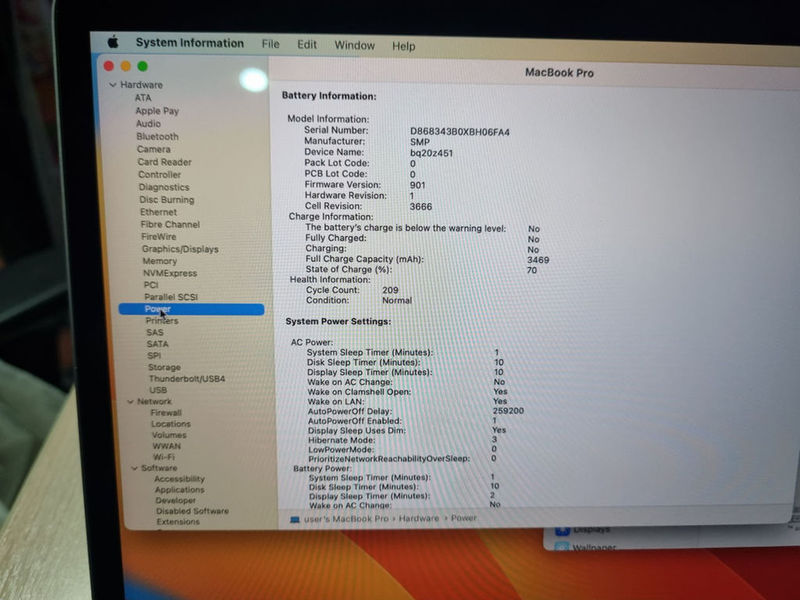800x600 pixels.
Task: Select Parallel SCSI in the sidebar
Action: (171, 297)
